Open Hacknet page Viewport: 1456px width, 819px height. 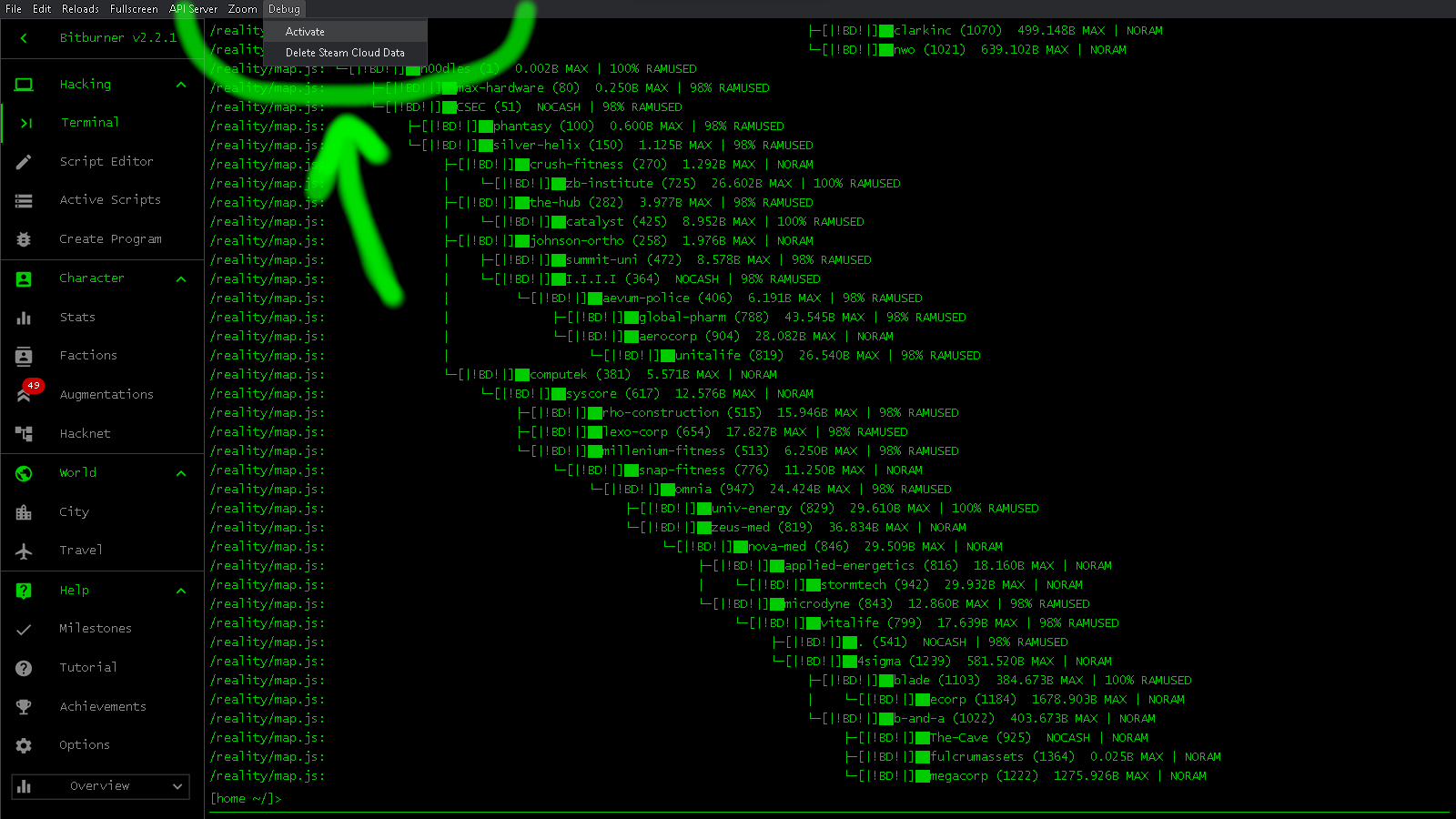click(85, 434)
